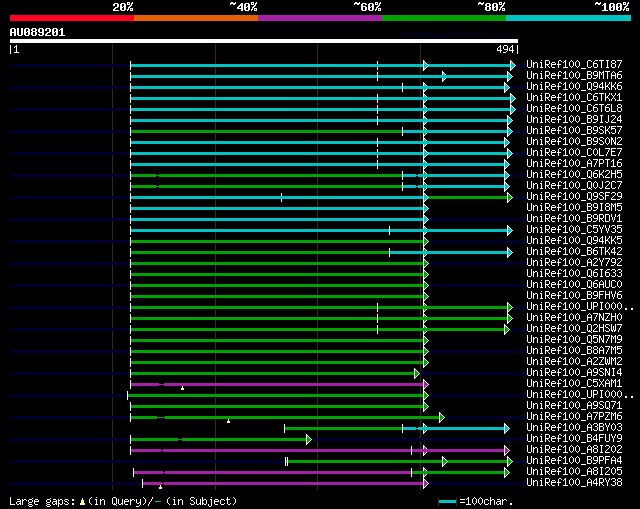This screenshot has width=640, height=509.
Task: Open hit UniRef100_B9MTA6
Action: pyautogui.click(x=574, y=76)
